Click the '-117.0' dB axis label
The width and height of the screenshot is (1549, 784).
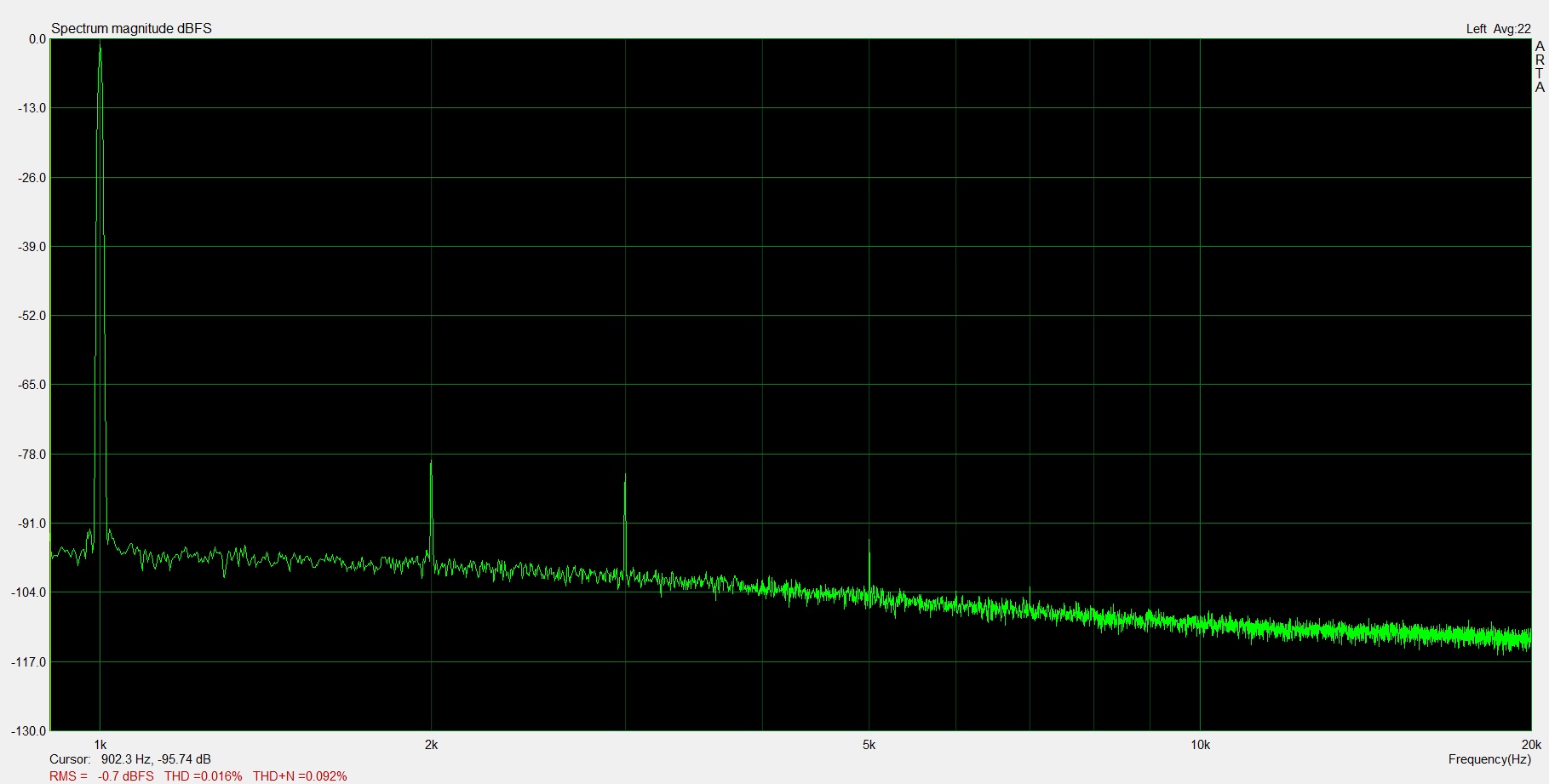pos(29,662)
